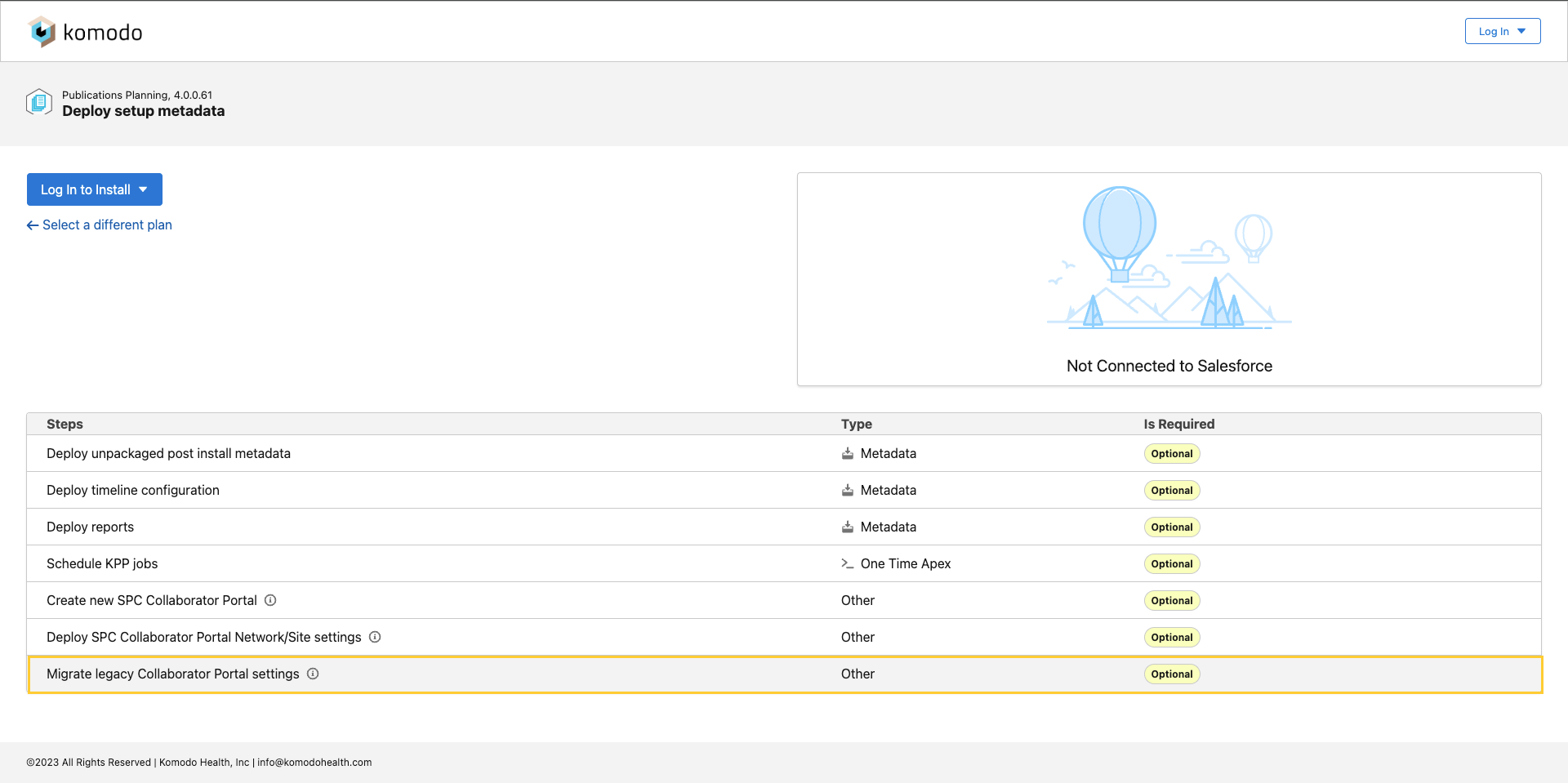
Task: Click Optional badge for Deploy reports
Action: click(x=1172, y=527)
